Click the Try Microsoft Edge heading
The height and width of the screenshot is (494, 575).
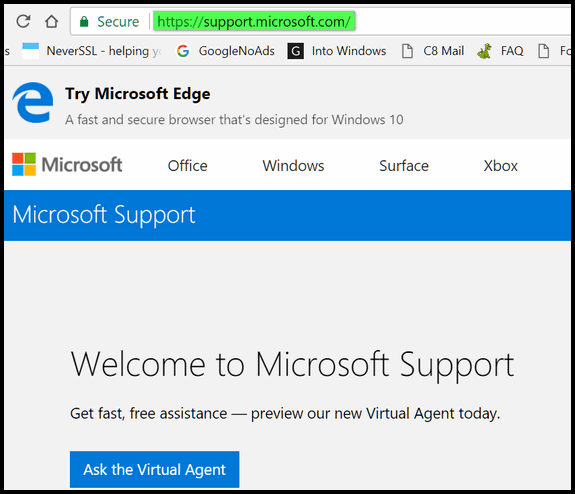[138, 94]
